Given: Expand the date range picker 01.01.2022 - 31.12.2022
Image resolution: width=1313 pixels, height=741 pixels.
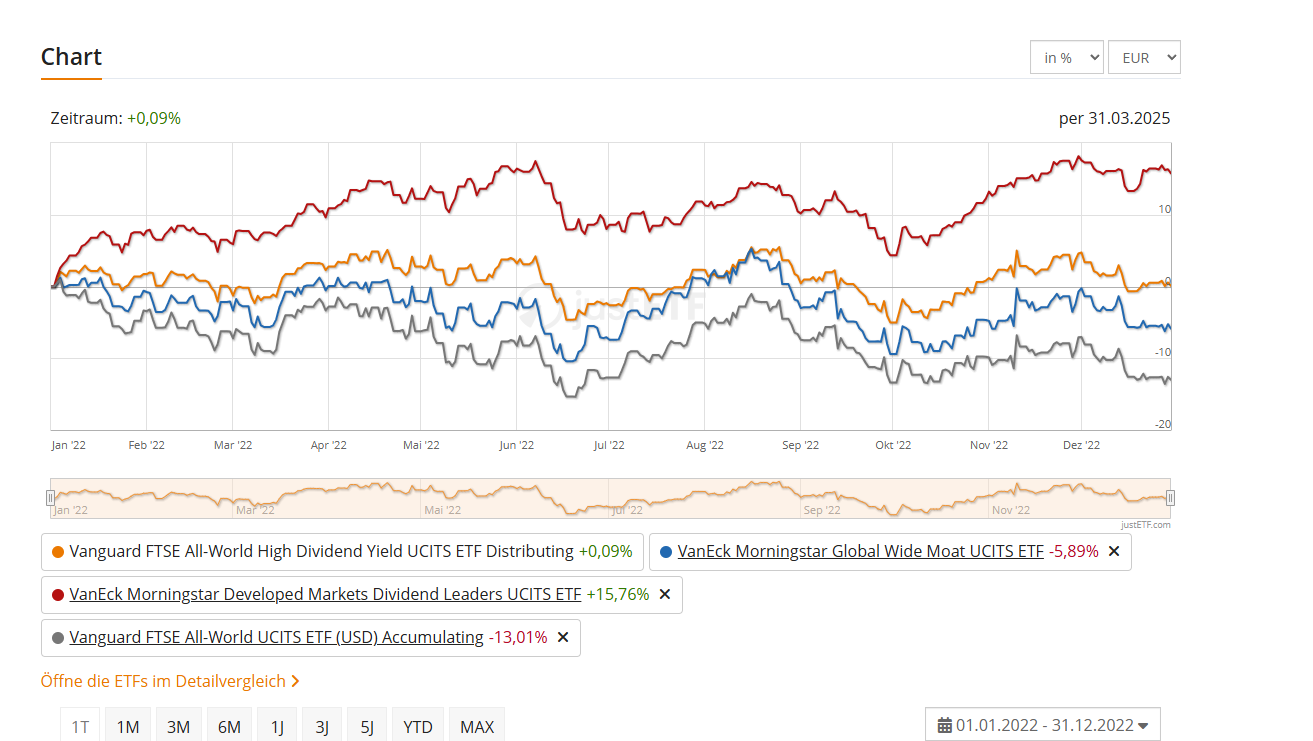Looking at the screenshot, I should coord(1043,726).
